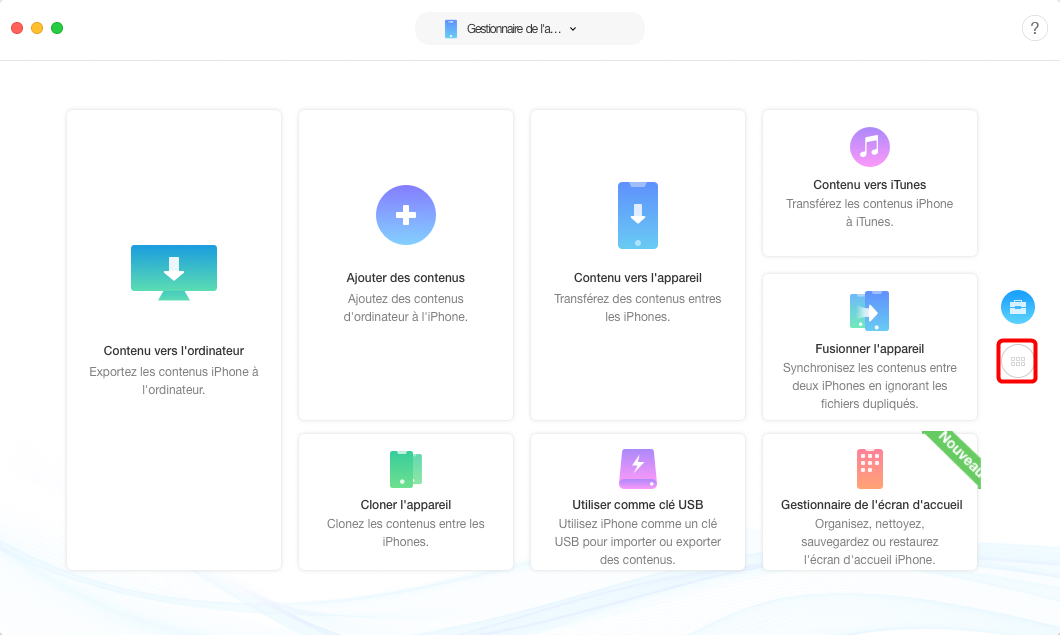Click the Fusionner l'appareil phones icon

click(869, 310)
